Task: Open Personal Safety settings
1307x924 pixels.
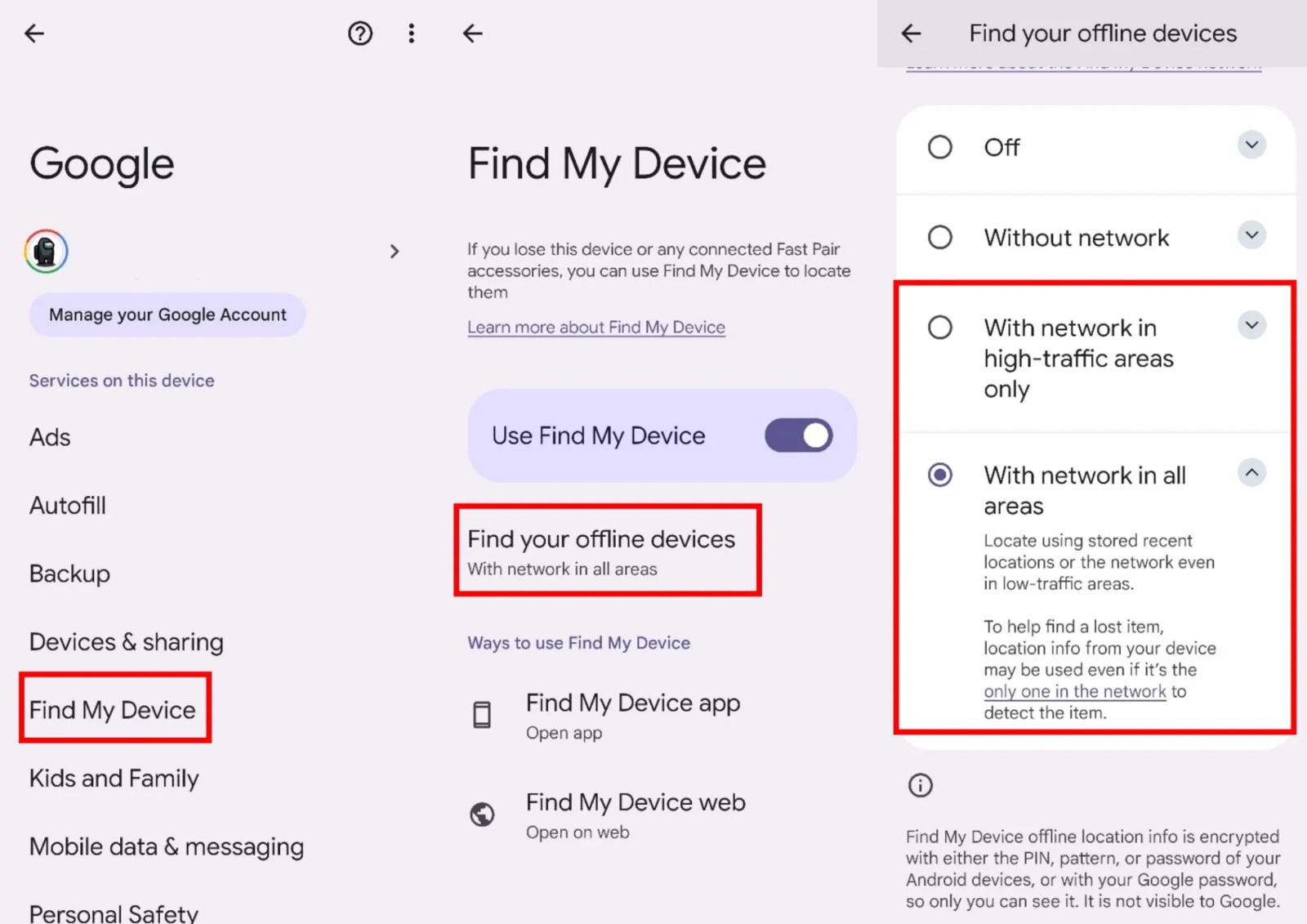Action: pos(114,913)
